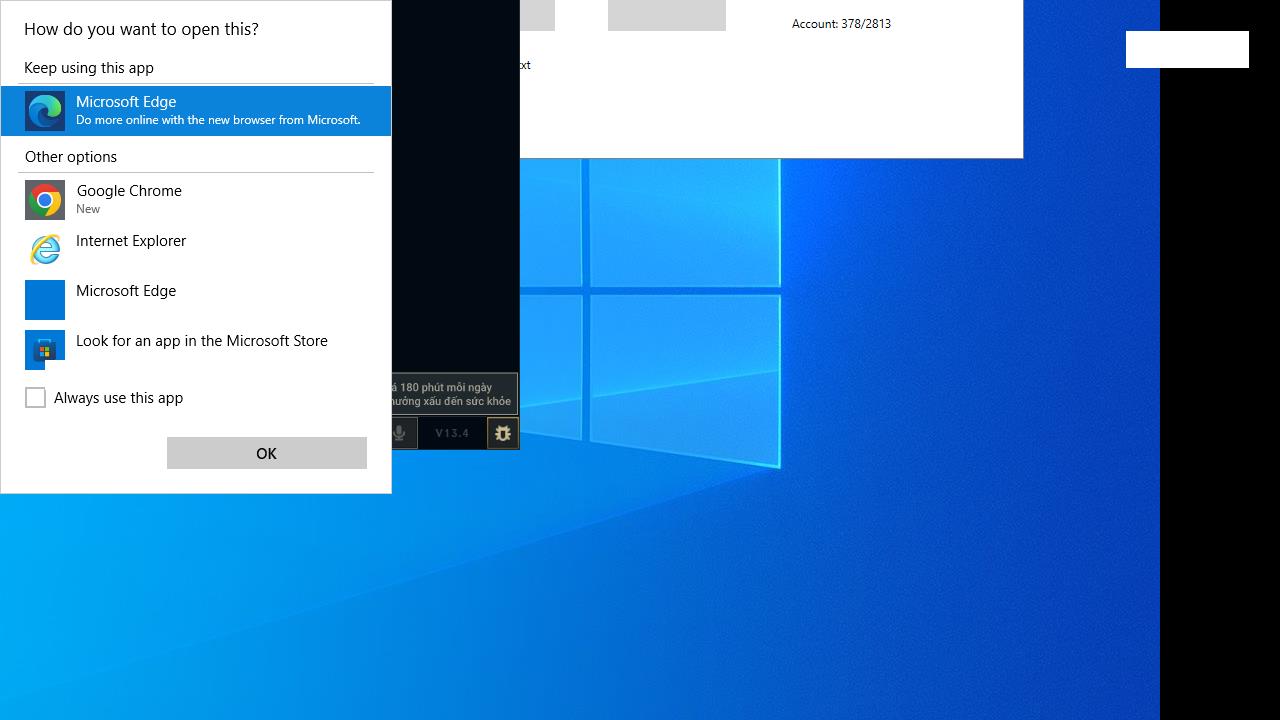This screenshot has width=1280, height=720.
Task: Click the partially hidden gray button at top
Action: coord(537,15)
